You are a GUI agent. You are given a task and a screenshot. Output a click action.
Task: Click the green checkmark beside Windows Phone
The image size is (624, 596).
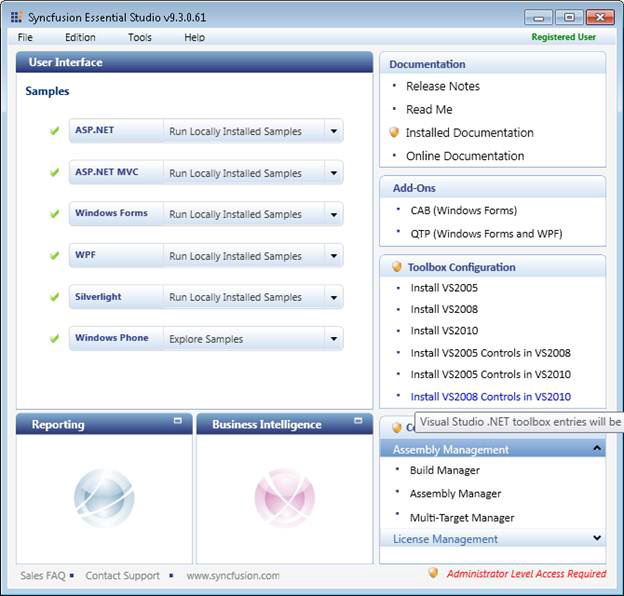point(55,339)
